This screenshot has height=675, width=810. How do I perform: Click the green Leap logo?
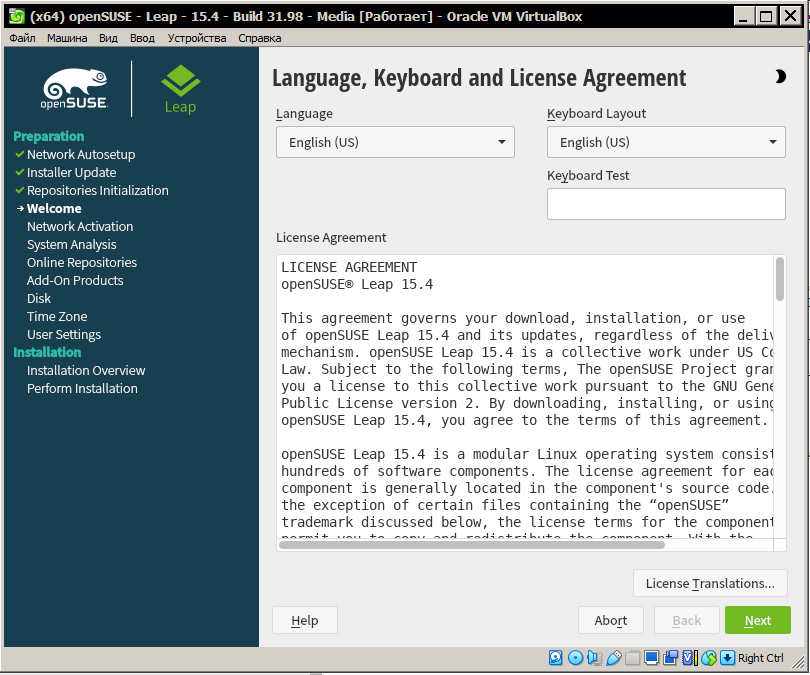pos(180,89)
